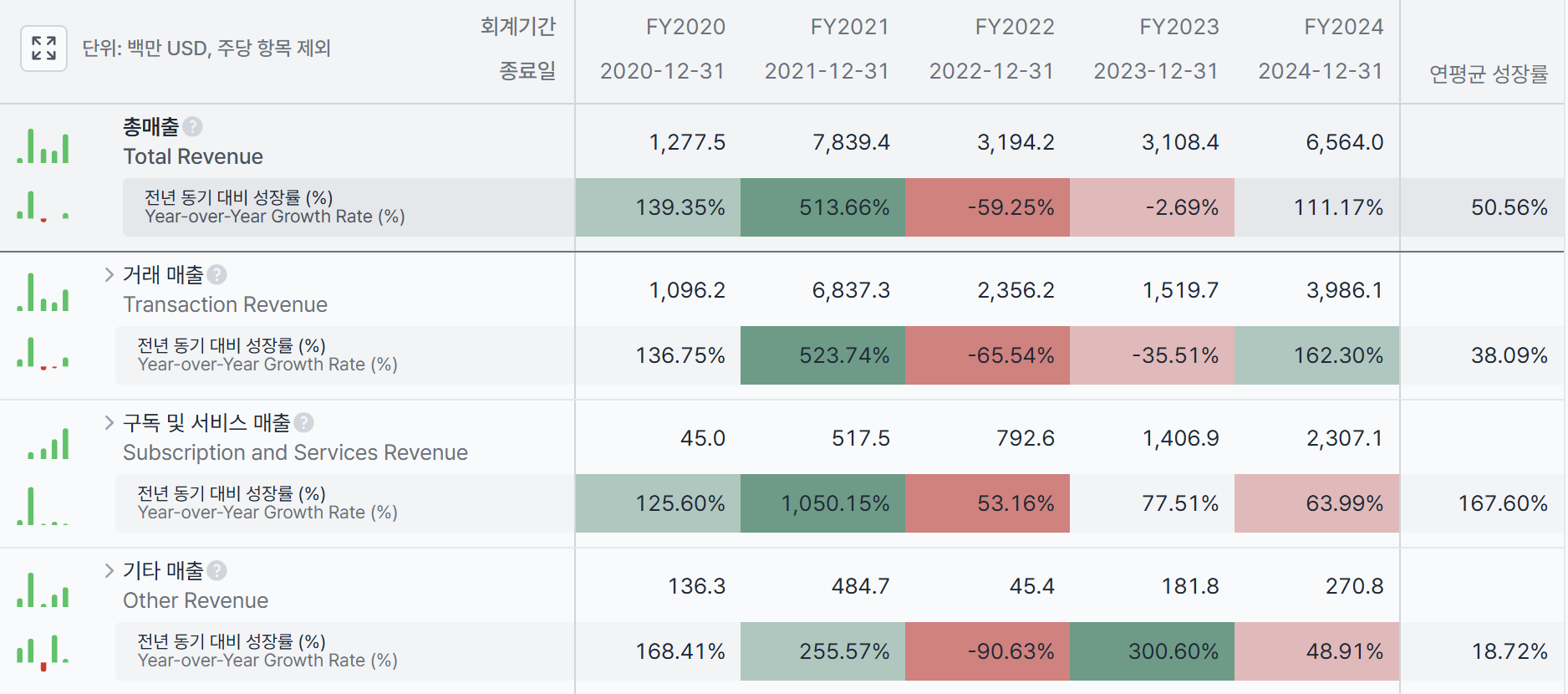Expand the 거래 매출 row chevron
The height and width of the screenshot is (694, 1568).
(109, 274)
